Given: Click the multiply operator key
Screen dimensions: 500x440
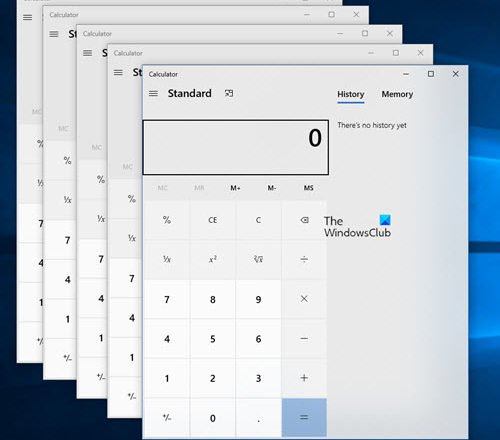Looking at the screenshot, I should point(304,299).
